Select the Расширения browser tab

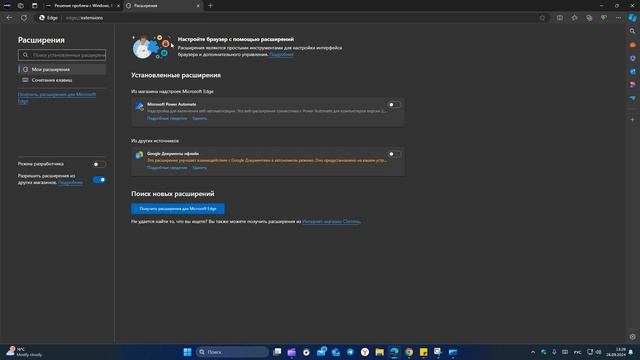tap(162, 6)
